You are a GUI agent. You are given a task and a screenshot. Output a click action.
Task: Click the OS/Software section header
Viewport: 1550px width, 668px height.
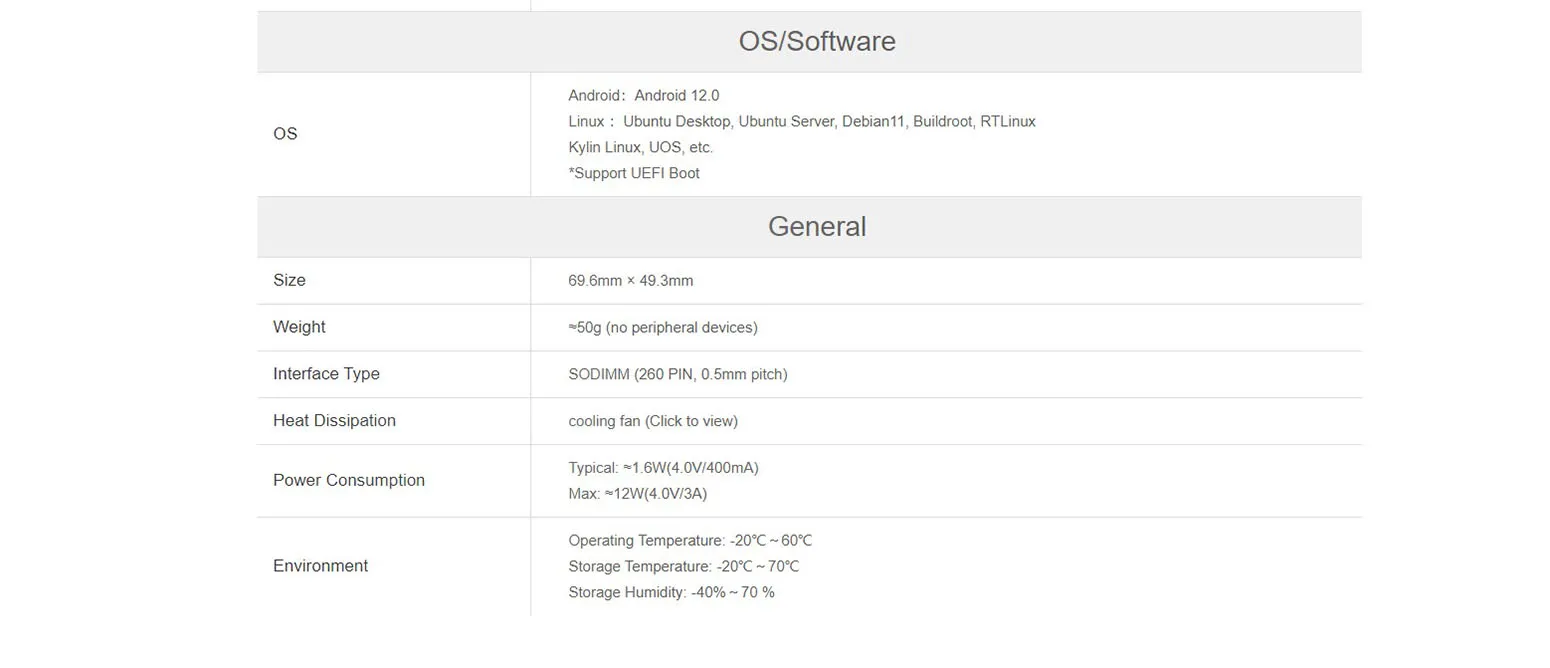tap(816, 41)
